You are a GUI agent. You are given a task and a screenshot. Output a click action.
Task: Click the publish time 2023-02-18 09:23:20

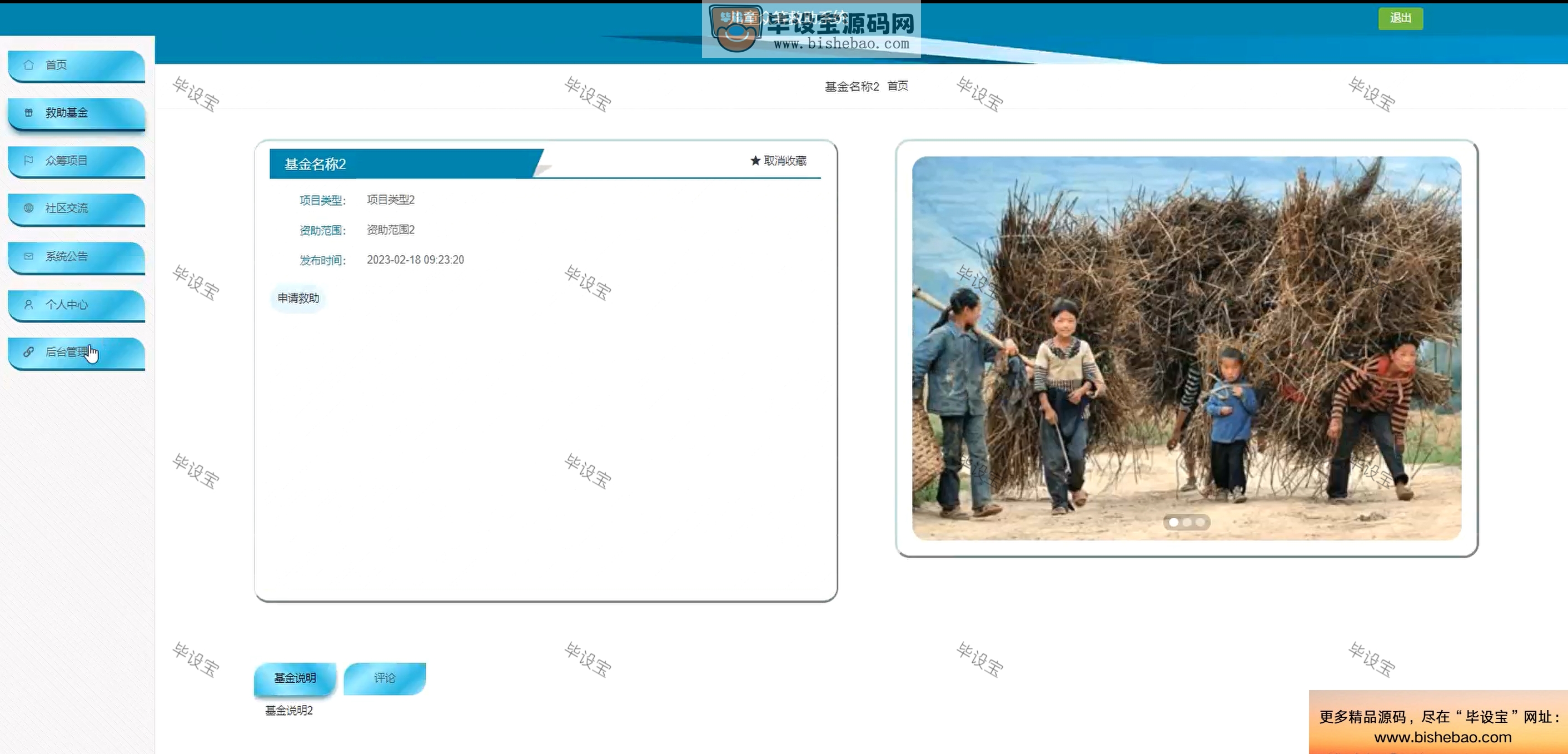(x=415, y=260)
